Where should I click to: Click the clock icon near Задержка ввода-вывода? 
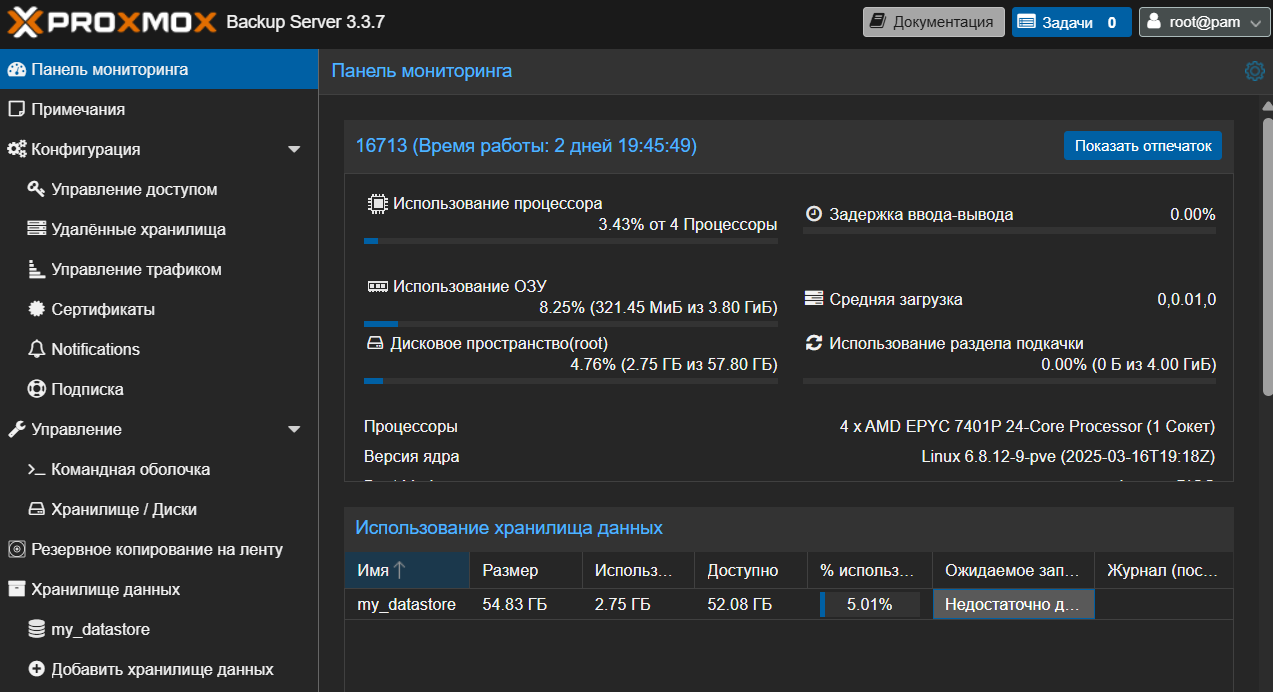point(814,214)
